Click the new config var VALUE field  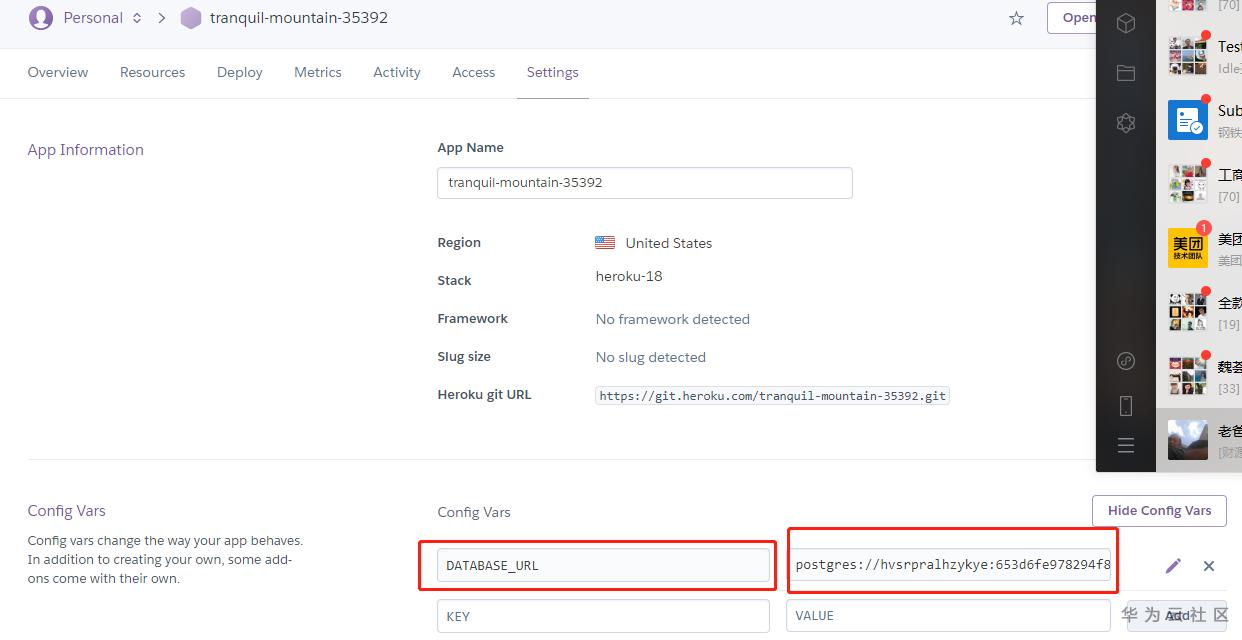(x=947, y=616)
